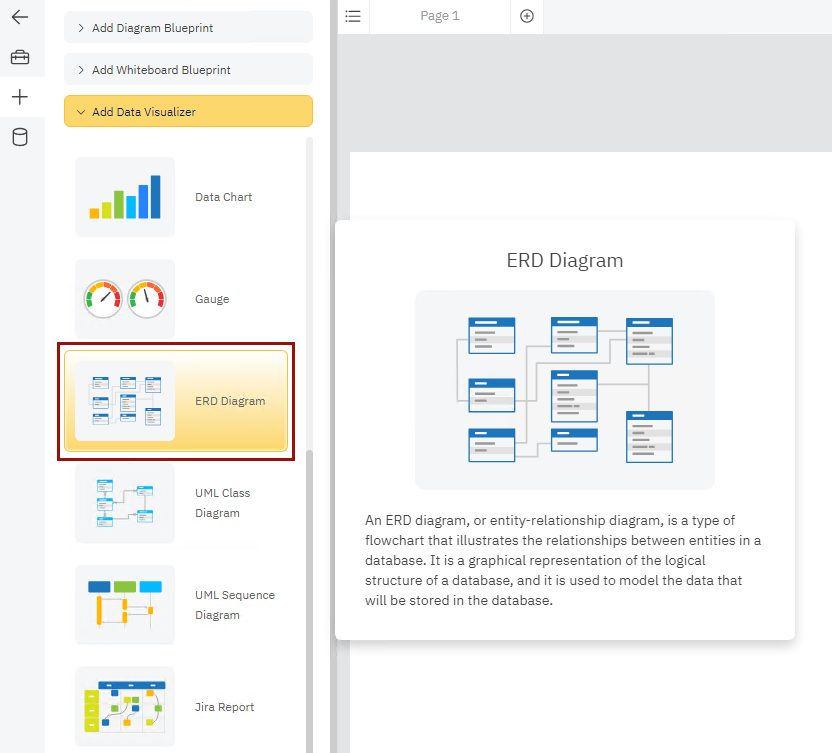Image resolution: width=832 pixels, height=753 pixels.
Task: Click the UML Class Diagram thumbnail
Action: (125, 503)
